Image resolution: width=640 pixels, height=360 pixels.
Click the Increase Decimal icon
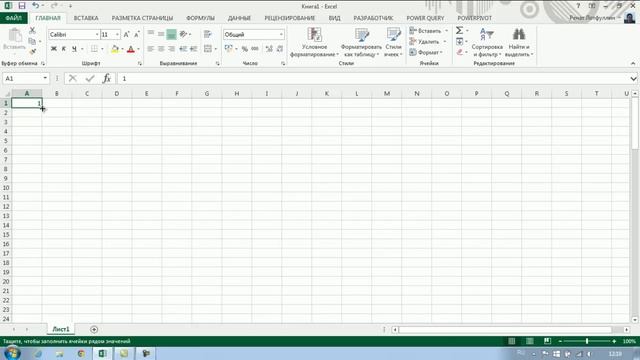pos(269,49)
